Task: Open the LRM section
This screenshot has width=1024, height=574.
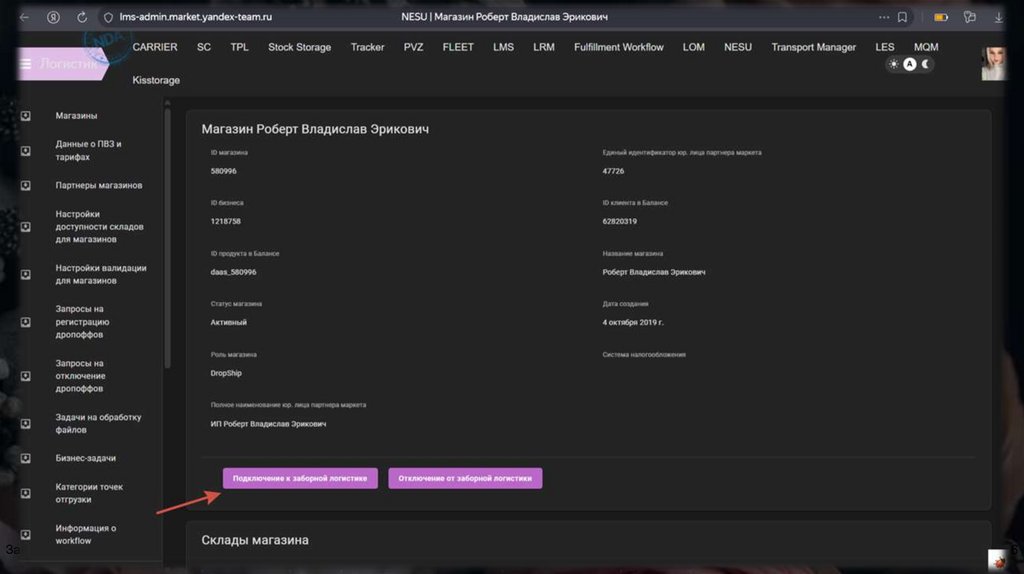Action: click(x=543, y=47)
